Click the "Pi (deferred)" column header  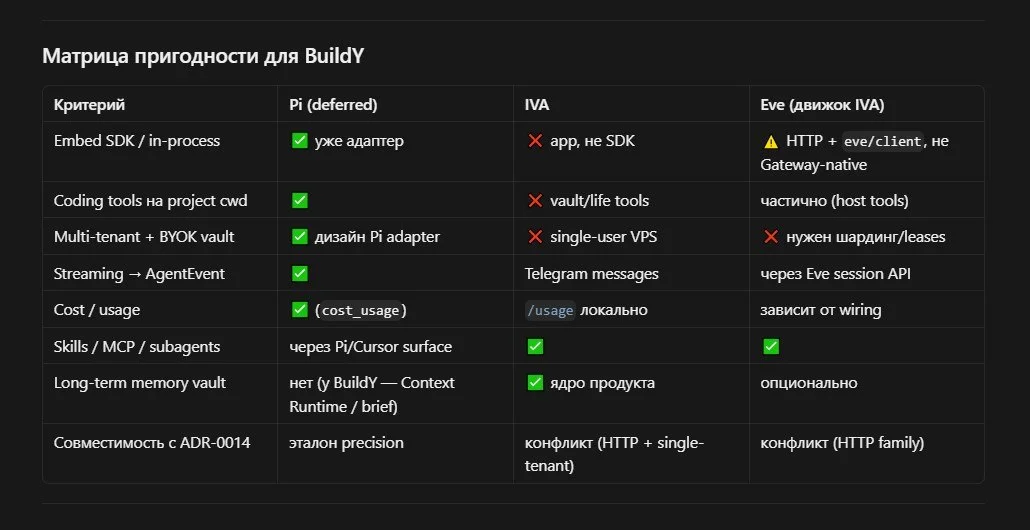[x=333, y=104]
